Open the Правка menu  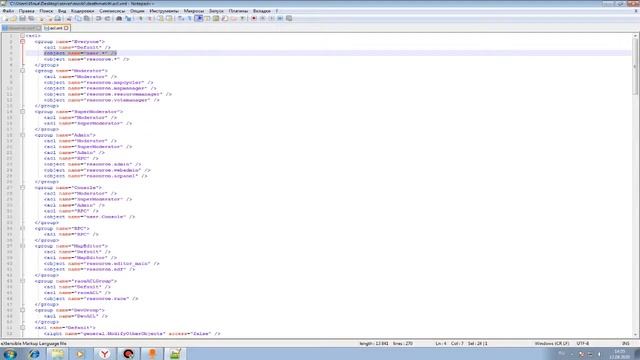[x=27, y=11]
